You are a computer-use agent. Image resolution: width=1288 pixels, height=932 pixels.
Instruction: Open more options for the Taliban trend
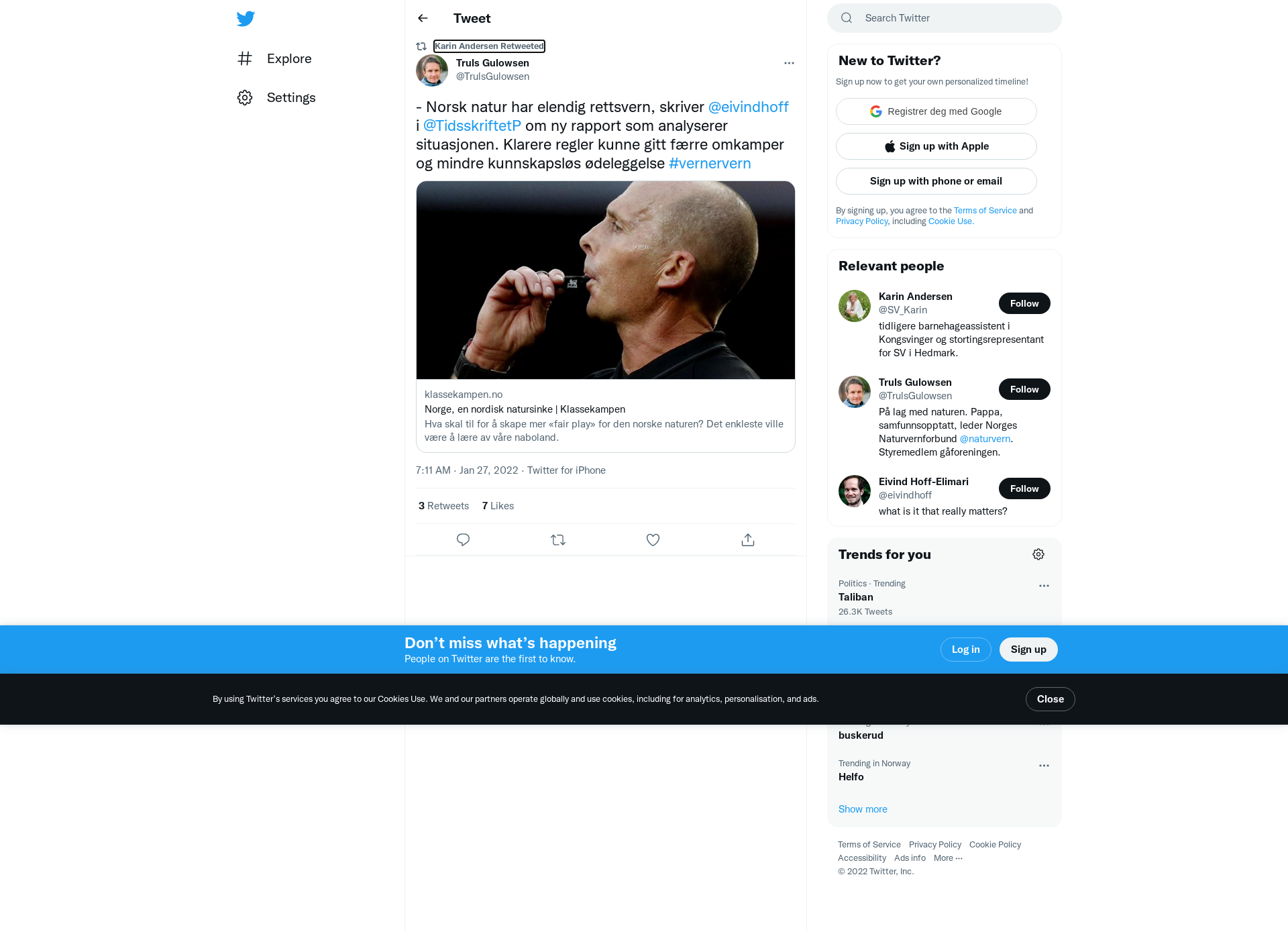tap(1044, 586)
